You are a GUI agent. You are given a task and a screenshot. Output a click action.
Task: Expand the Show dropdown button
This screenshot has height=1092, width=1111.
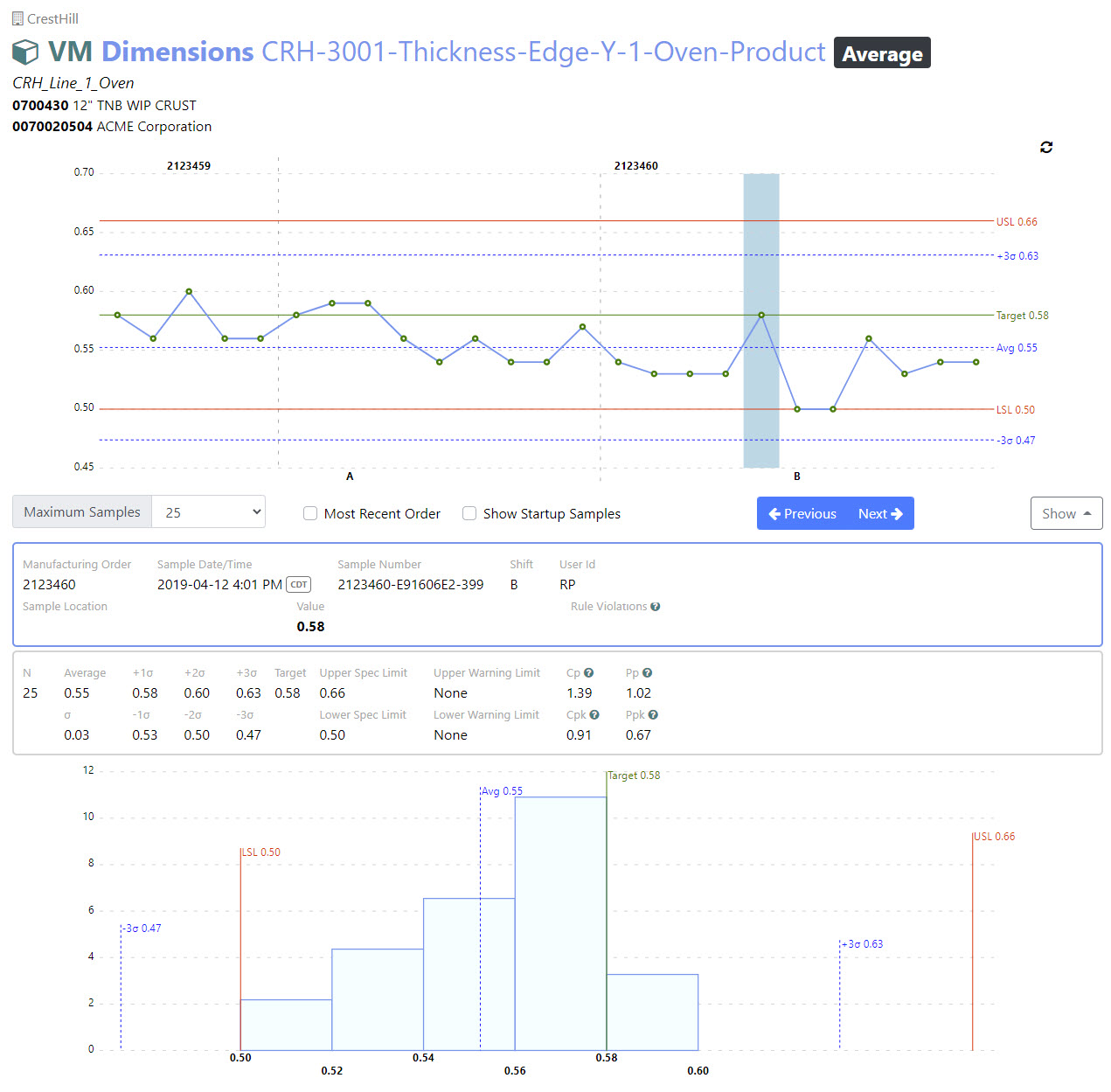[1066, 513]
